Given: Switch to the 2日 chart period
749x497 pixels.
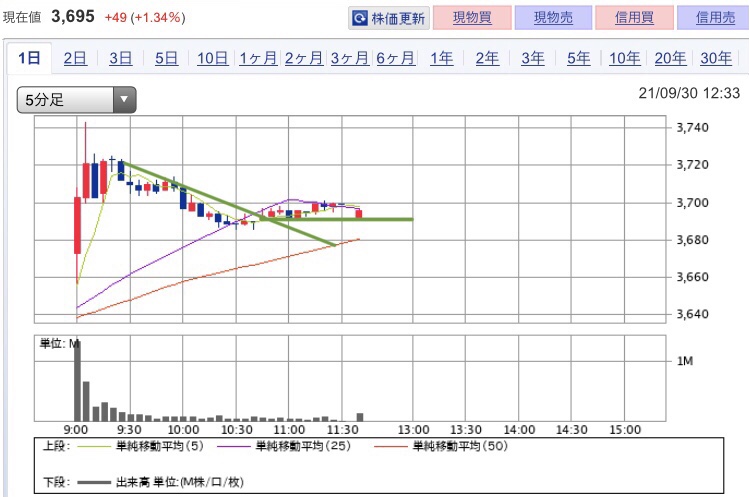Looking at the screenshot, I should point(75,58).
